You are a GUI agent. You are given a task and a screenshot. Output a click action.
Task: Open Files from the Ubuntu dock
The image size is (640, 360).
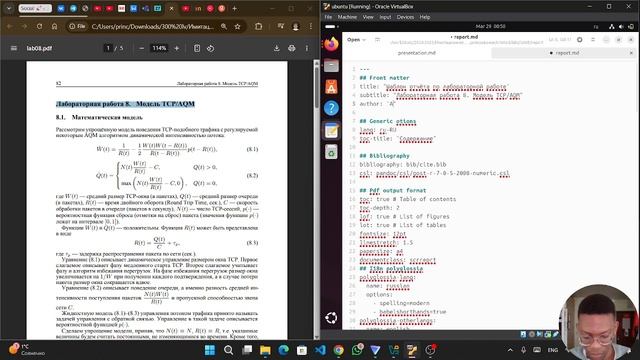pos(331,65)
